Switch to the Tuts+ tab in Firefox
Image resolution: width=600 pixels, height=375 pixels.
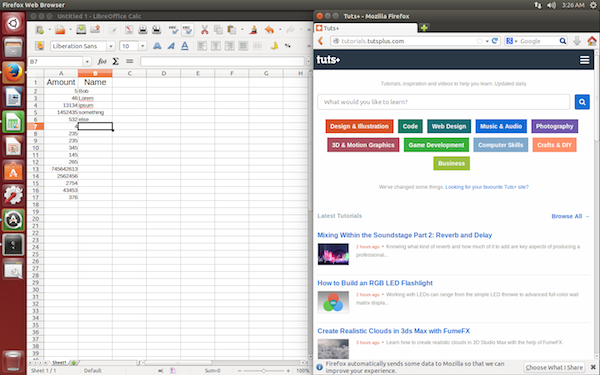click(365, 28)
